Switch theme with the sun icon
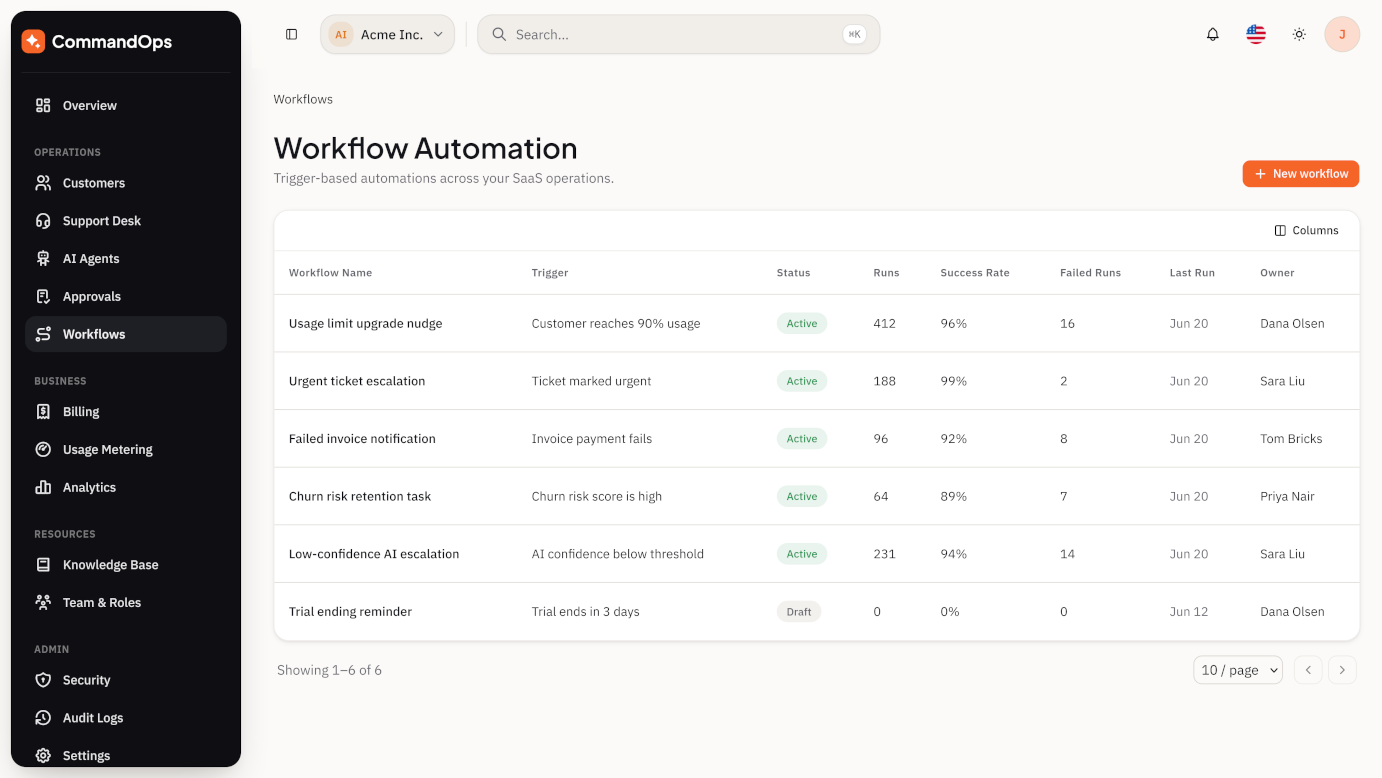 click(1299, 34)
